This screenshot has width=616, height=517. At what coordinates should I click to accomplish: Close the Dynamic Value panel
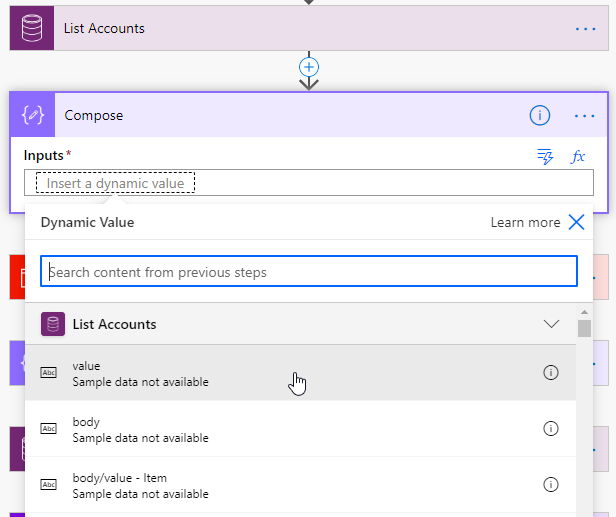point(576,222)
